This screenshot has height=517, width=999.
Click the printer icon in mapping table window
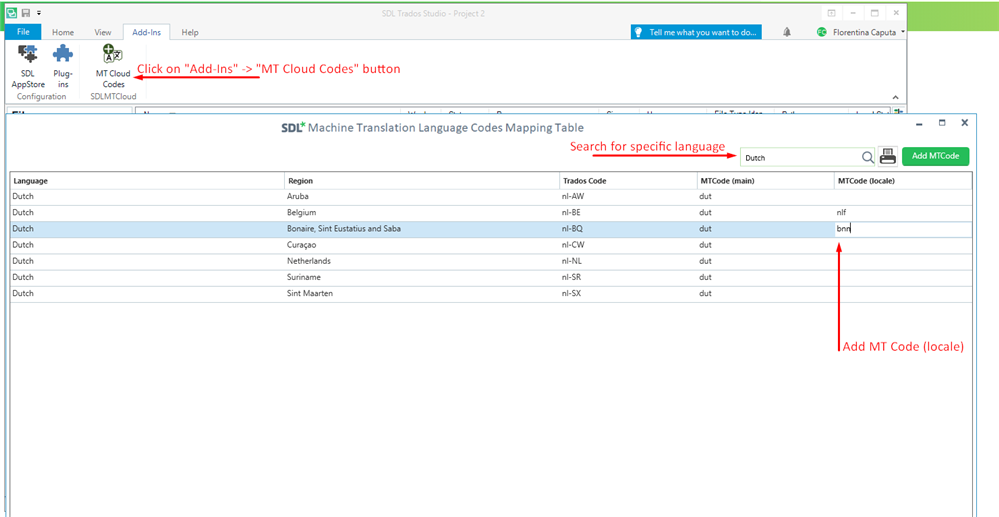click(x=888, y=156)
